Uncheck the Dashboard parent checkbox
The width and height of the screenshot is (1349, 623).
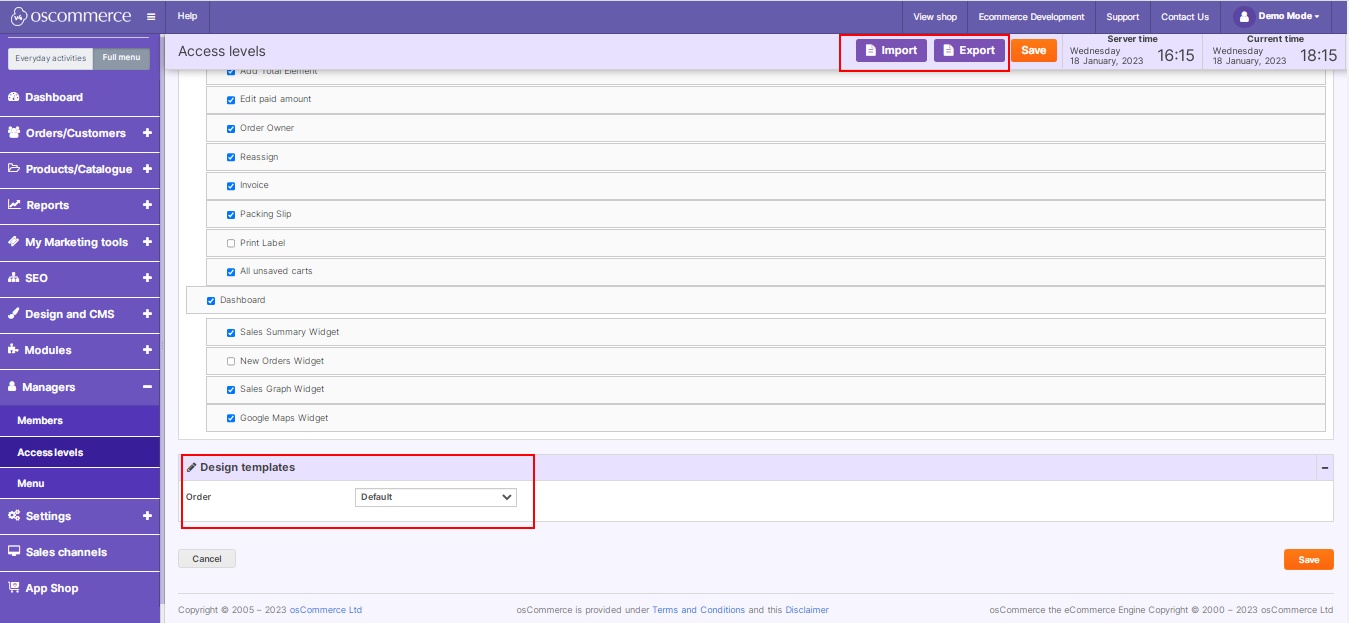(211, 300)
